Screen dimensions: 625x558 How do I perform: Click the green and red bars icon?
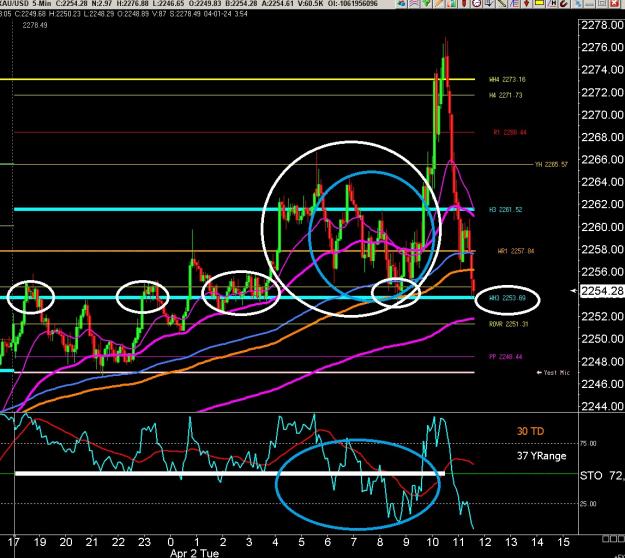[x=452, y=4]
